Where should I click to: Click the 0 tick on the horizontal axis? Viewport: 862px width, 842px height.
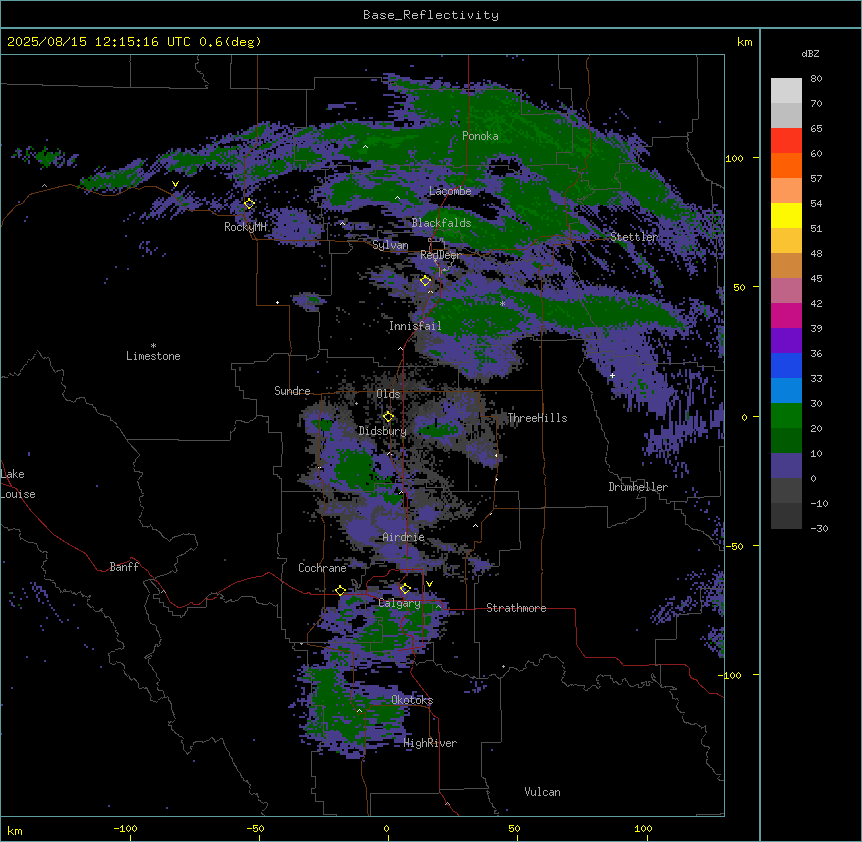click(x=386, y=828)
